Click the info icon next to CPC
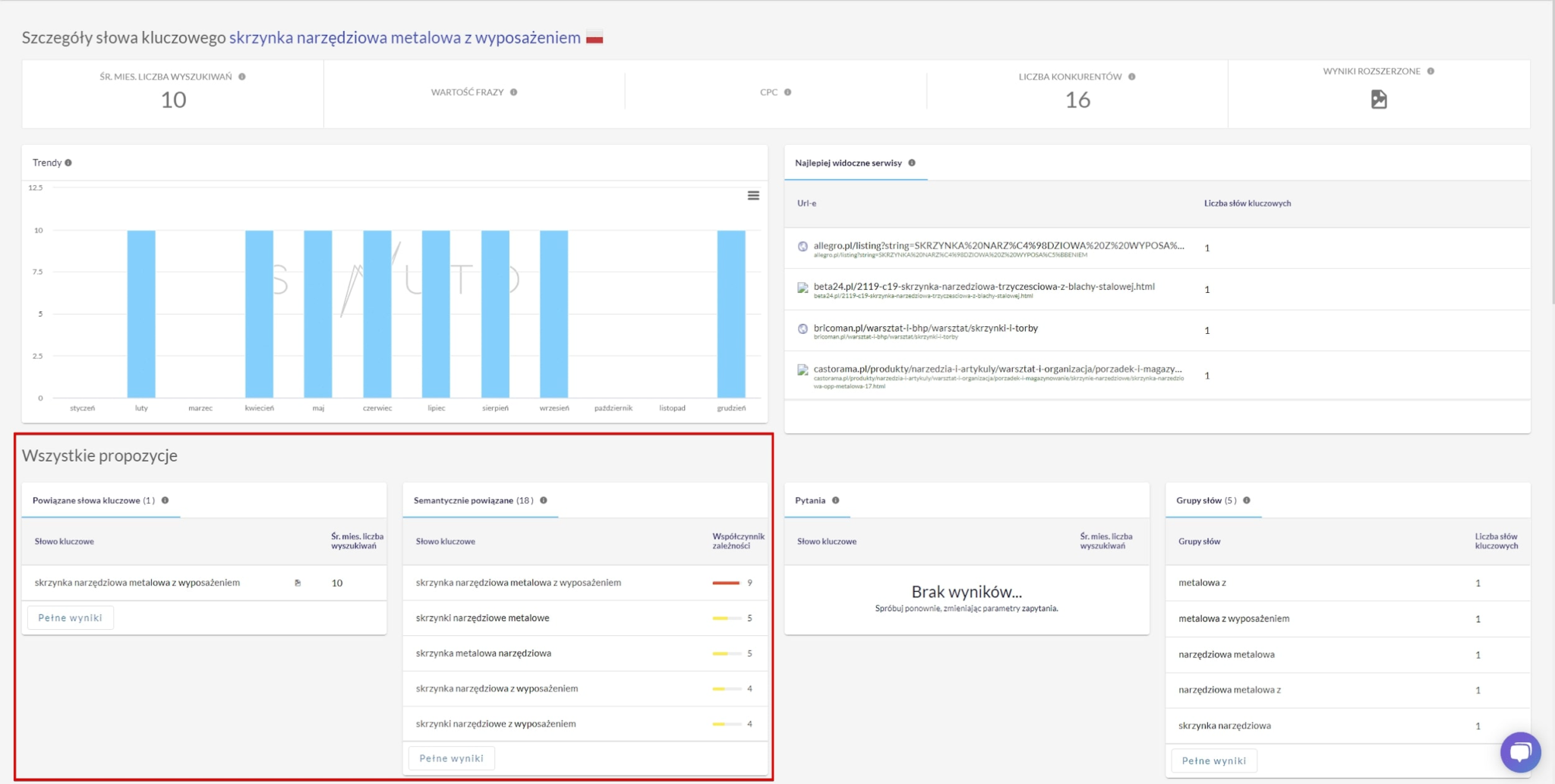 (x=787, y=93)
